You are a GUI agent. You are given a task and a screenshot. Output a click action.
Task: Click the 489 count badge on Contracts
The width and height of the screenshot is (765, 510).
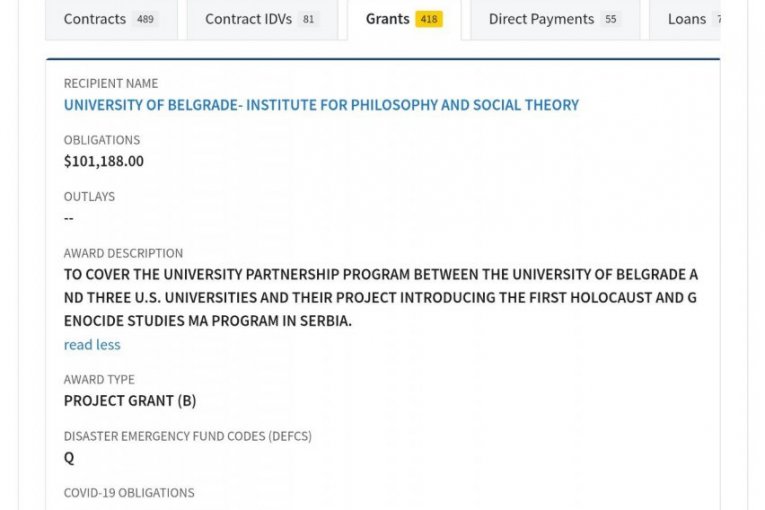click(146, 19)
